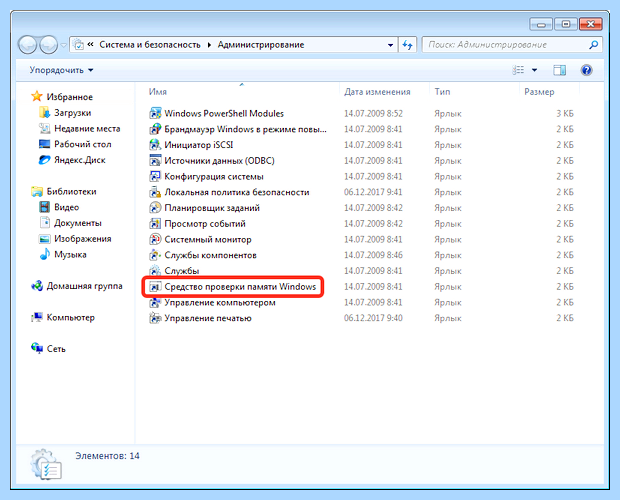
Task: Click date 14.07.2009 8:52
Action: [373, 113]
